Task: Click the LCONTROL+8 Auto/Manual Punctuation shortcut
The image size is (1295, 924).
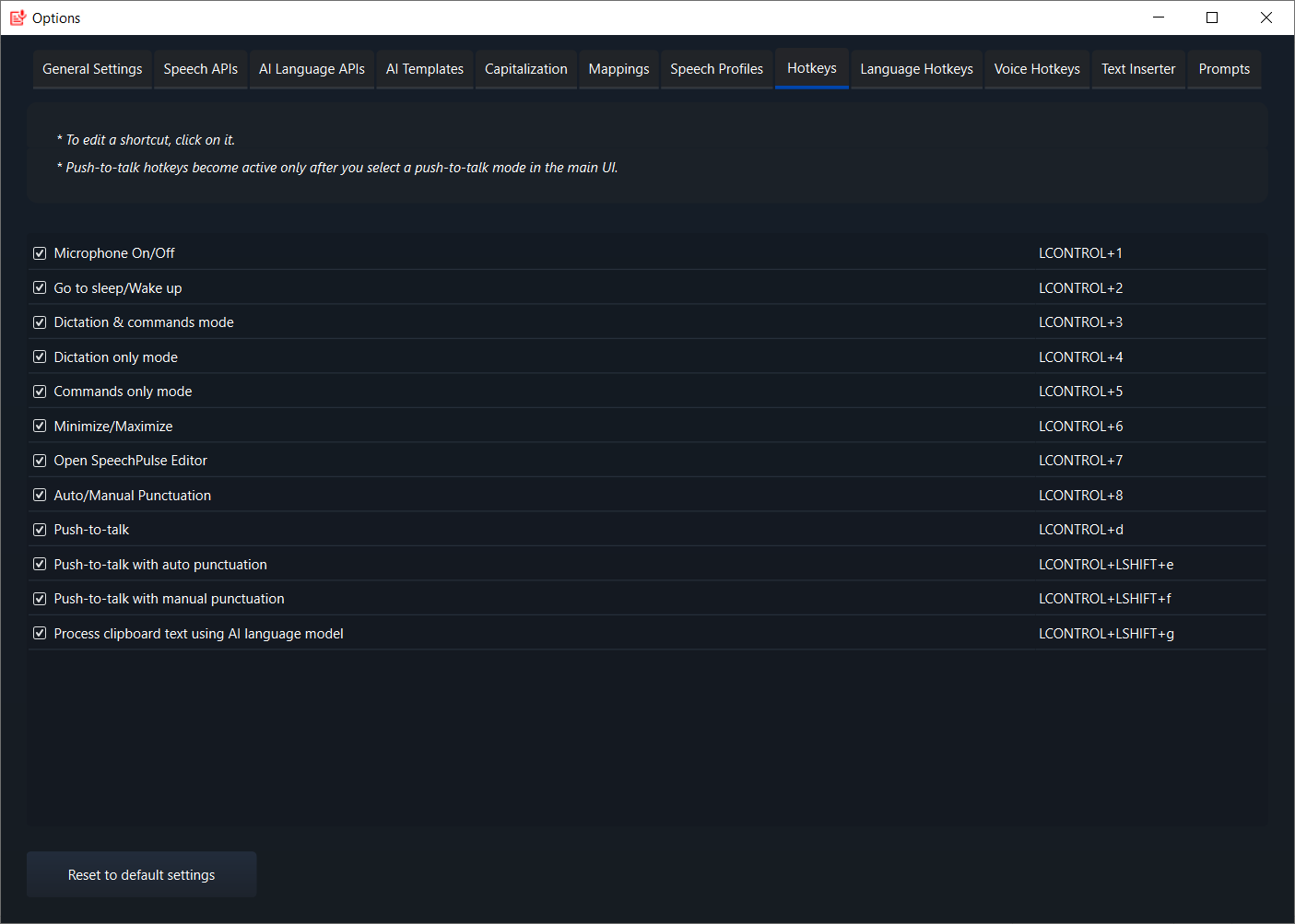Action: click(1080, 496)
